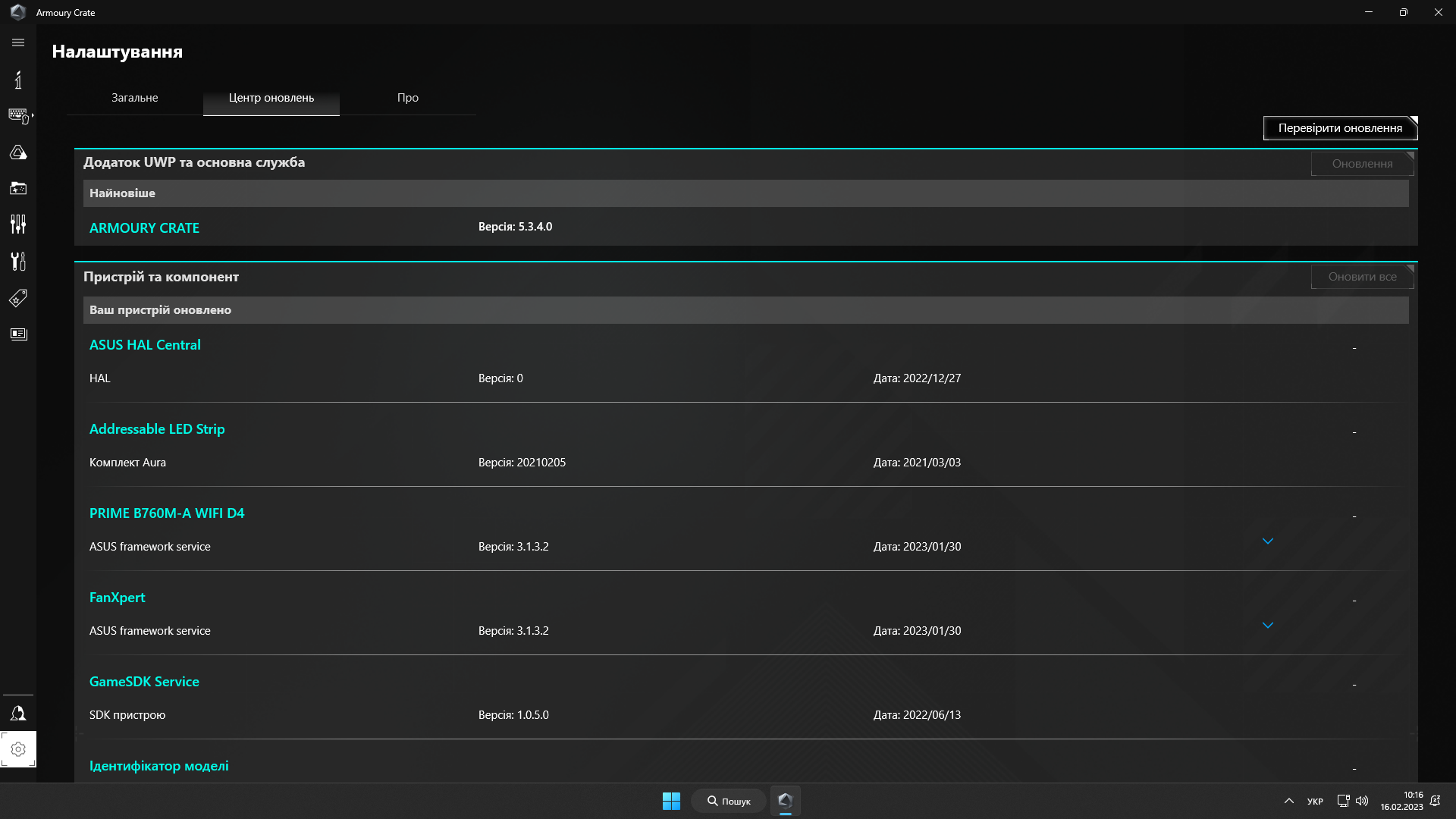The image size is (1456, 819).
Task: Click SDK пристрою label
Action: [127, 715]
